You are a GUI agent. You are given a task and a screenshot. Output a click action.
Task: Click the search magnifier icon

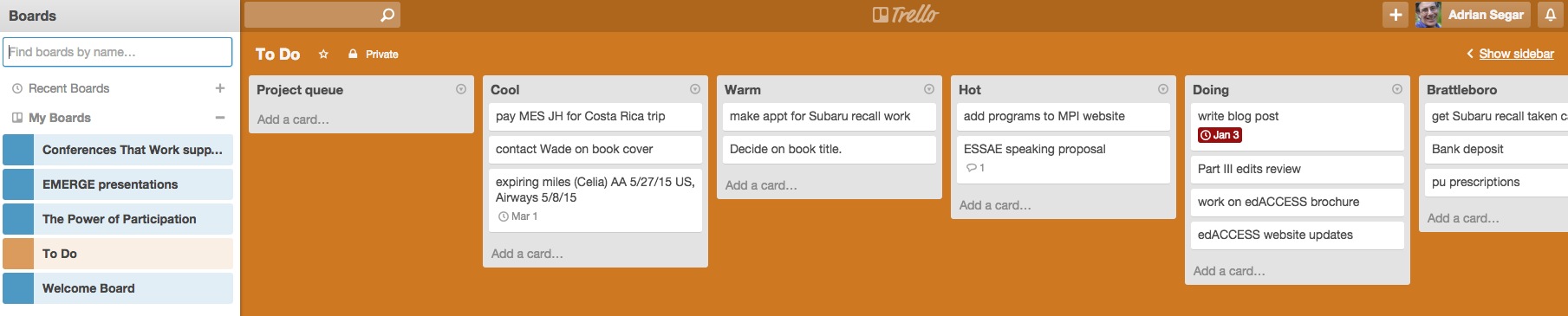pos(387,15)
